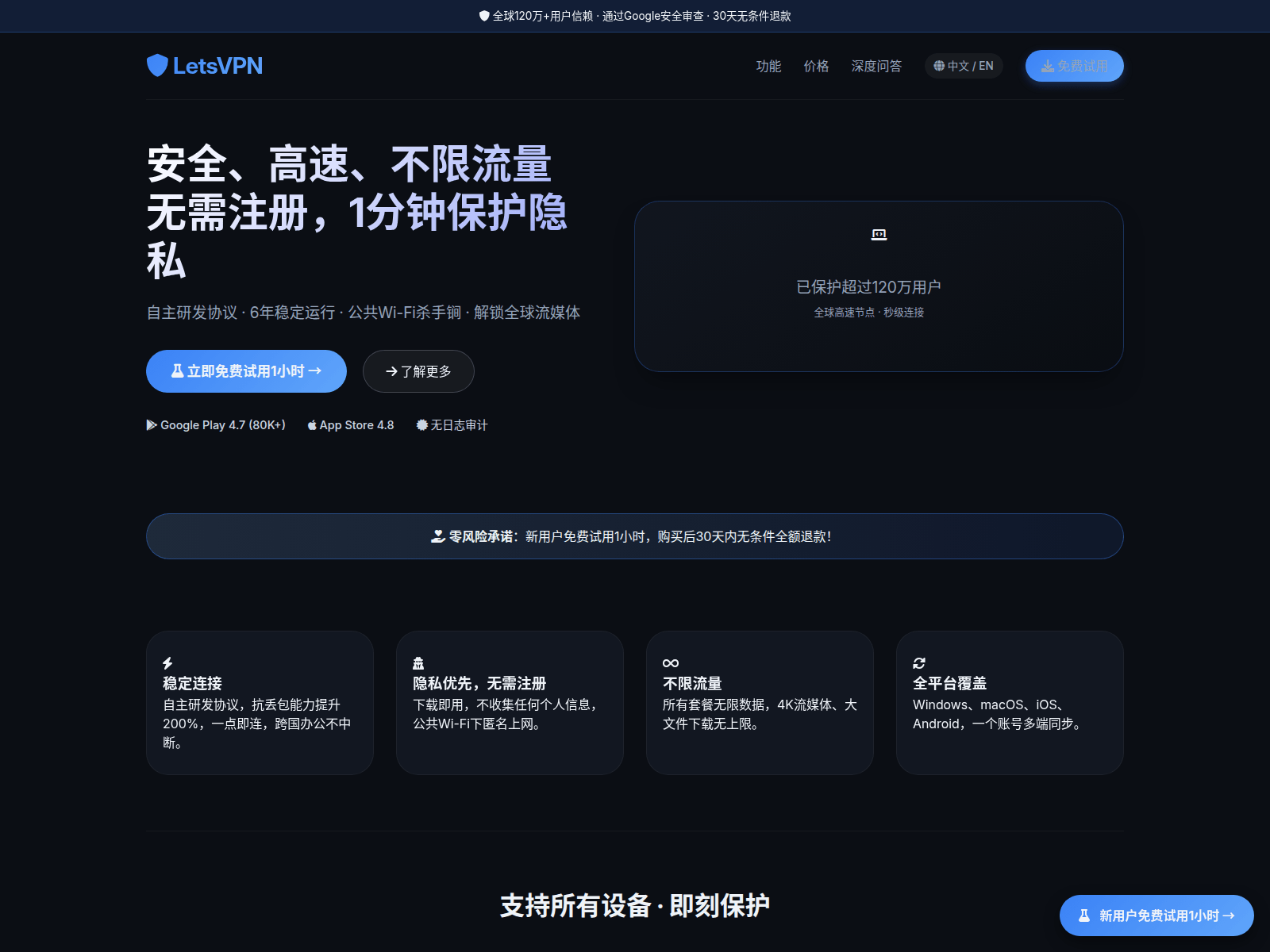Click the 已保护超过120万用户 text
The height and width of the screenshot is (952, 1270).
868,287
